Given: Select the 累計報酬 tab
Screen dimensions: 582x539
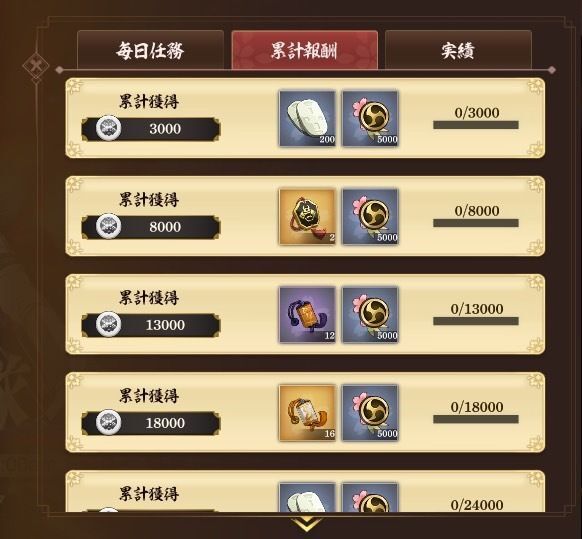Looking at the screenshot, I should pos(304,50).
